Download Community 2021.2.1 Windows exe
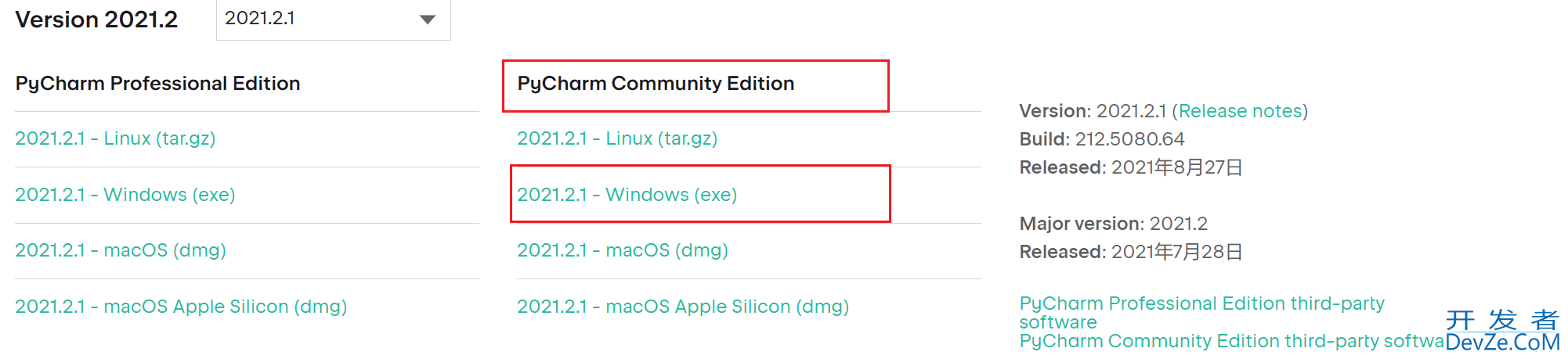1568x359 pixels. [627, 195]
